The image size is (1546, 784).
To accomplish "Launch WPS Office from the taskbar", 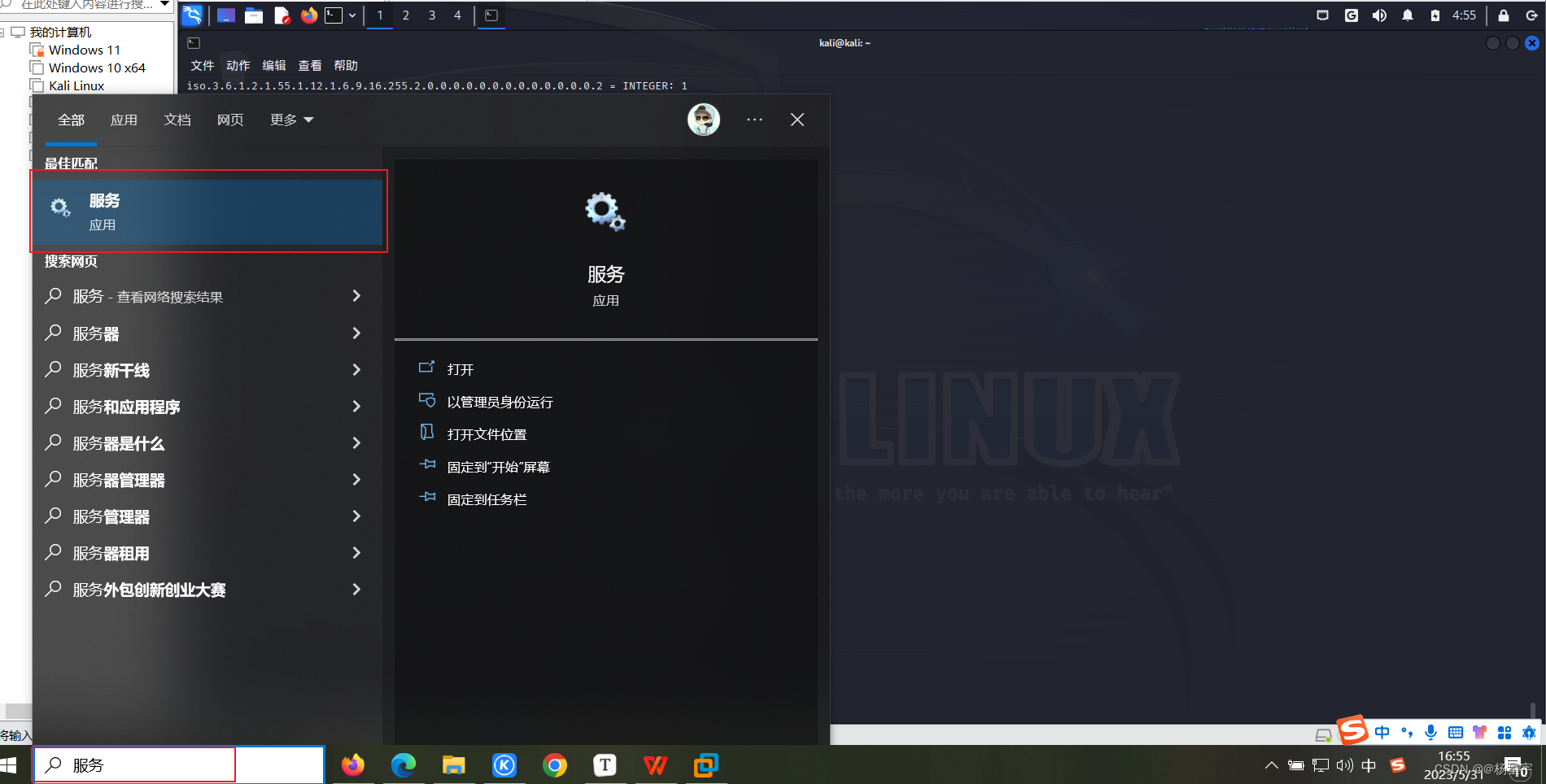I will (655, 764).
